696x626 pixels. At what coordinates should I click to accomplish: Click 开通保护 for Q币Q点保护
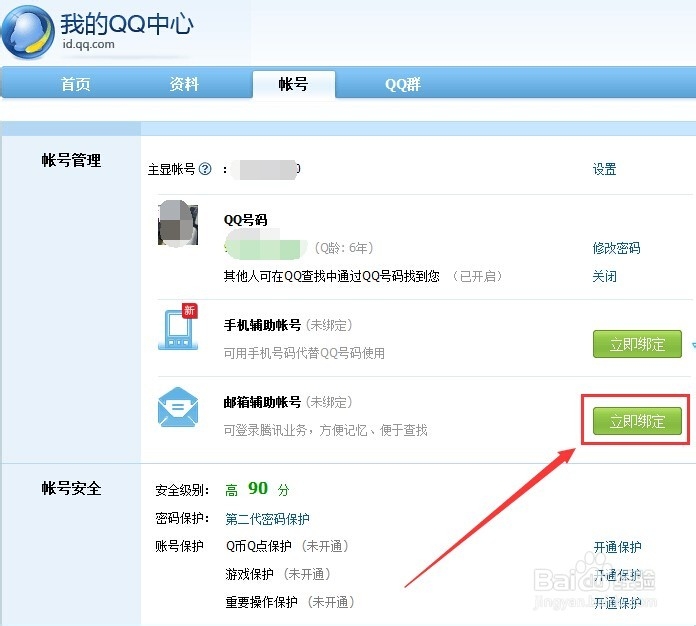[617, 547]
